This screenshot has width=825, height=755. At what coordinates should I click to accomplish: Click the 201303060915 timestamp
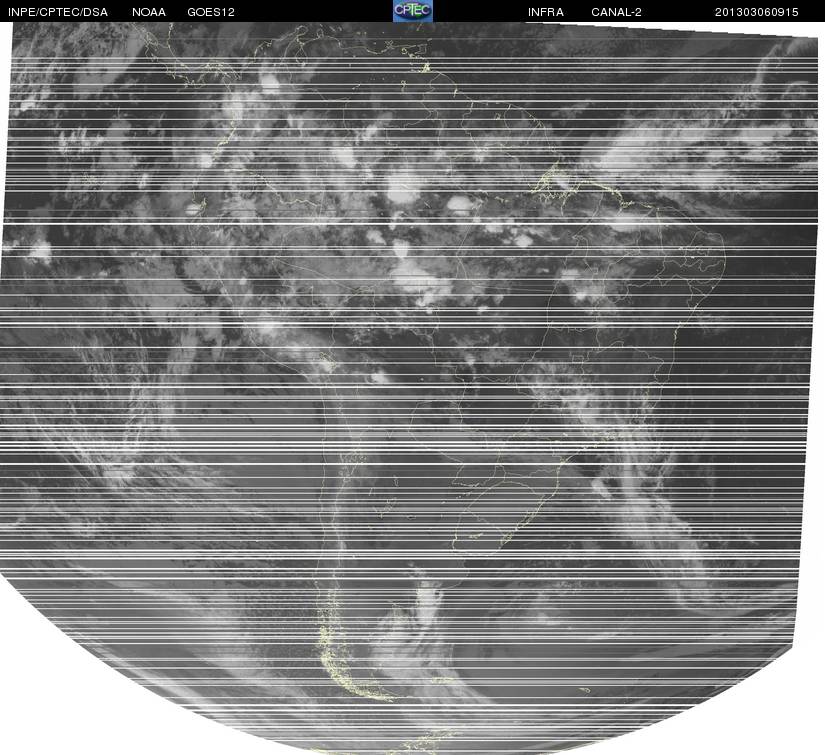click(757, 12)
